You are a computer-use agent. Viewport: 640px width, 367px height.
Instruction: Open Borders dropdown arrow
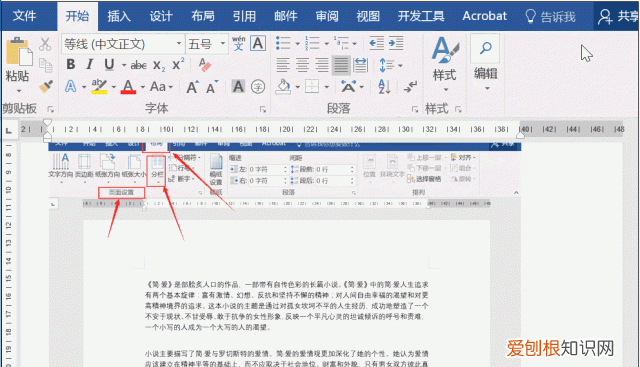tap(327, 87)
